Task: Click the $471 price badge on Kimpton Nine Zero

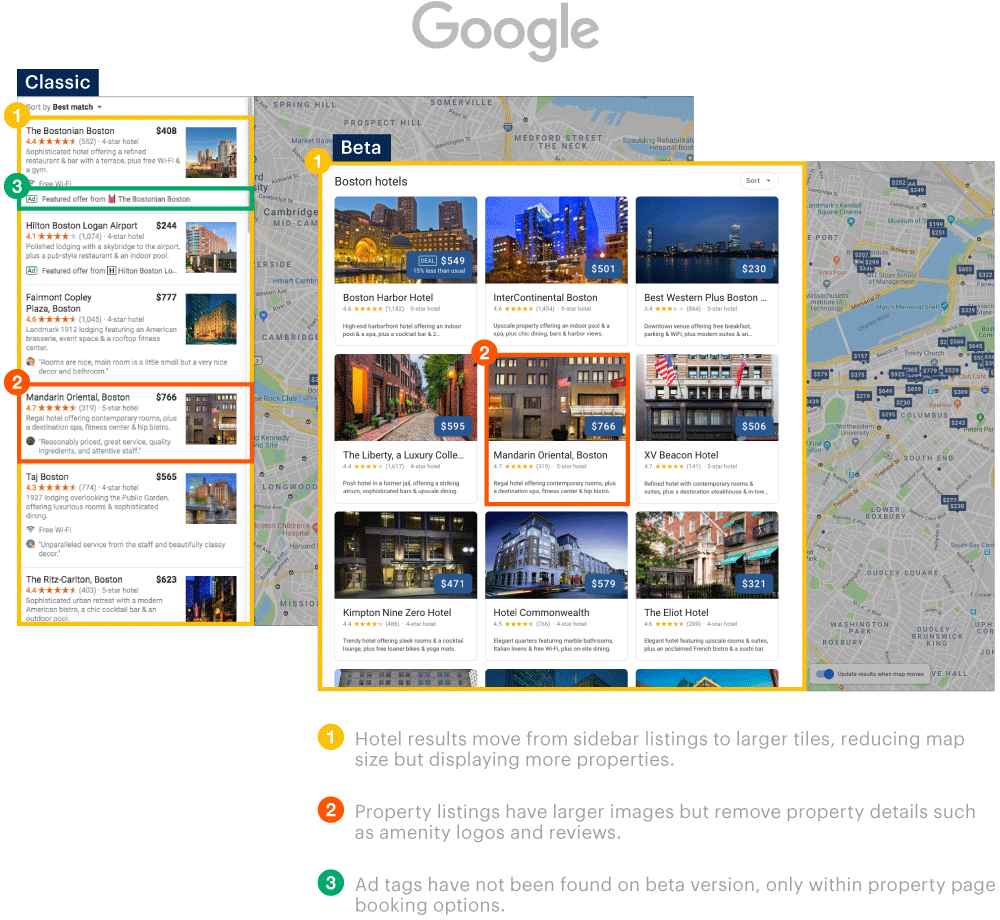Action: [453, 583]
